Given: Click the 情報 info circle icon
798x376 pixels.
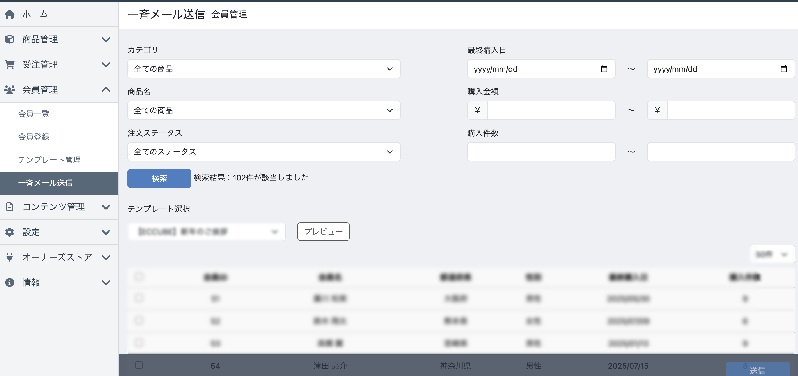Looking at the screenshot, I should (x=9, y=282).
